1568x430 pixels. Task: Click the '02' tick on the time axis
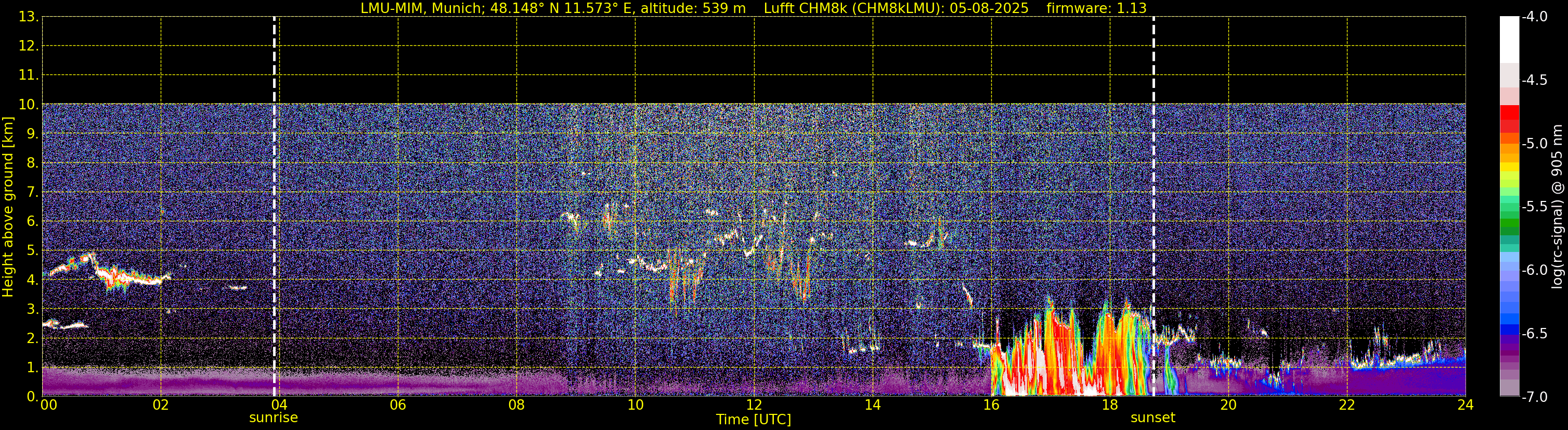pos(161,405)
